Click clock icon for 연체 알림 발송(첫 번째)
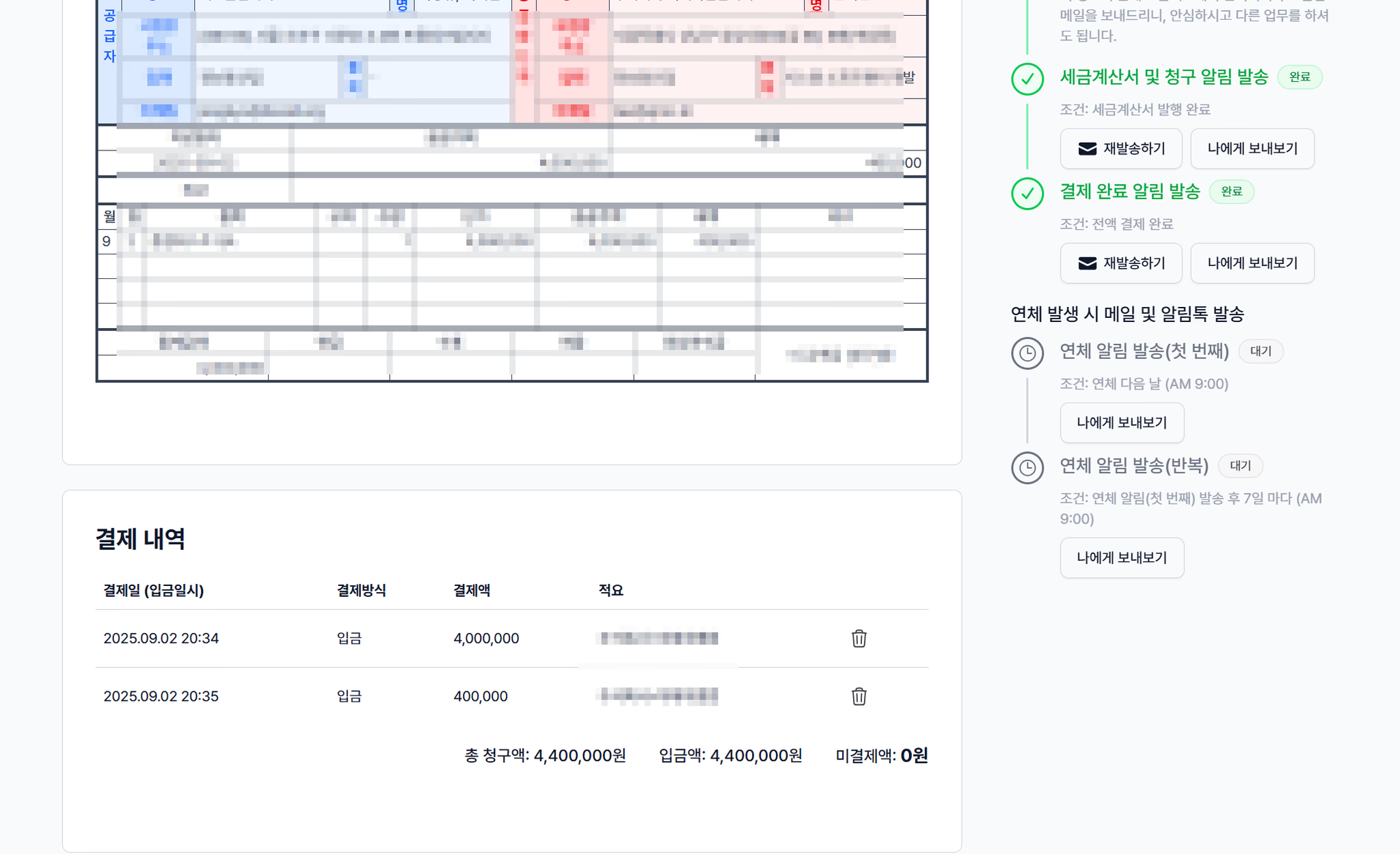The image size is (1400, 854). (x=1027, y=353)
